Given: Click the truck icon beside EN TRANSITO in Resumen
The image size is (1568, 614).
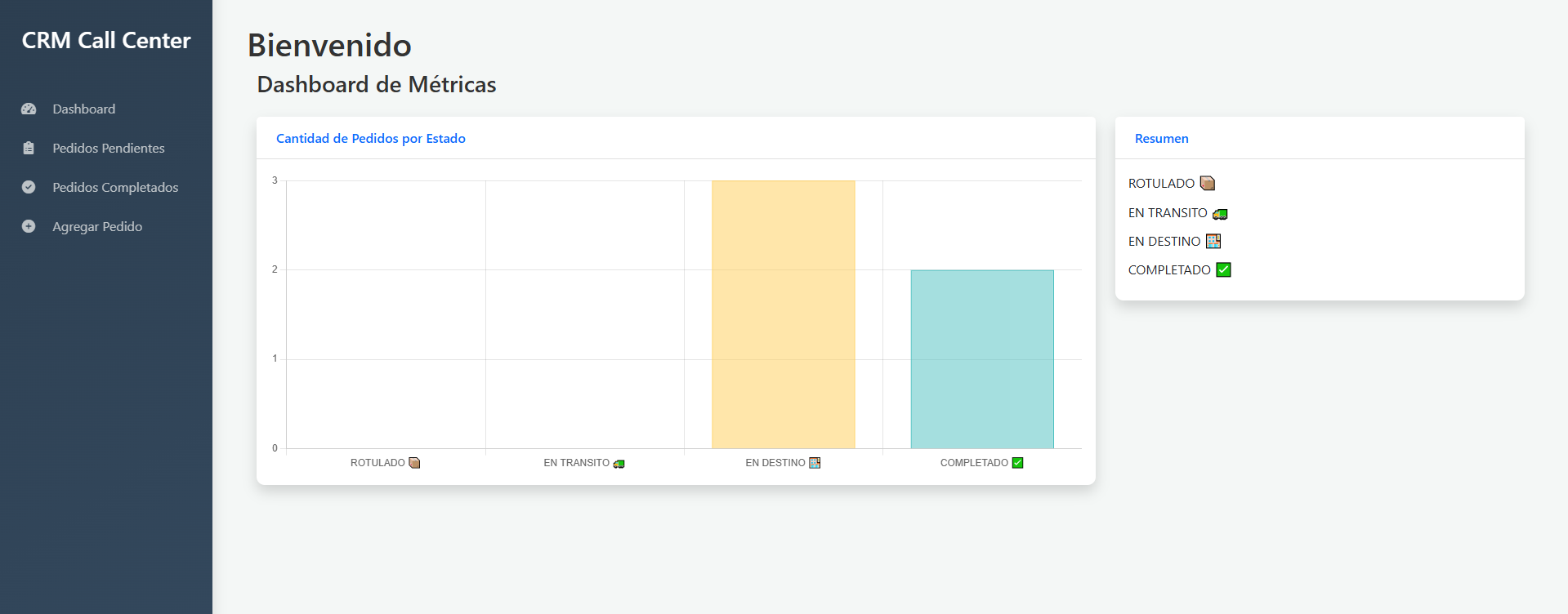Looking at the screenshot, I should coord(1220,214).
